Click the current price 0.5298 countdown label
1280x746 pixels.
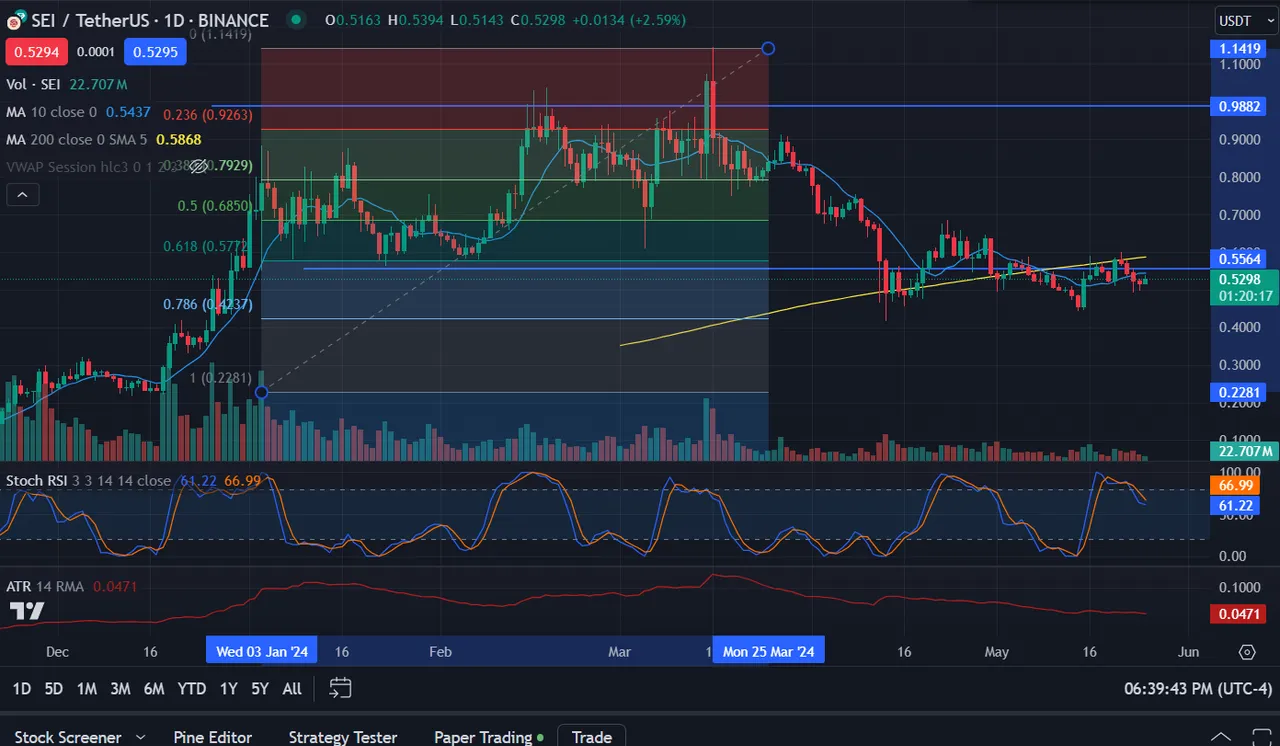point(1244,288)
